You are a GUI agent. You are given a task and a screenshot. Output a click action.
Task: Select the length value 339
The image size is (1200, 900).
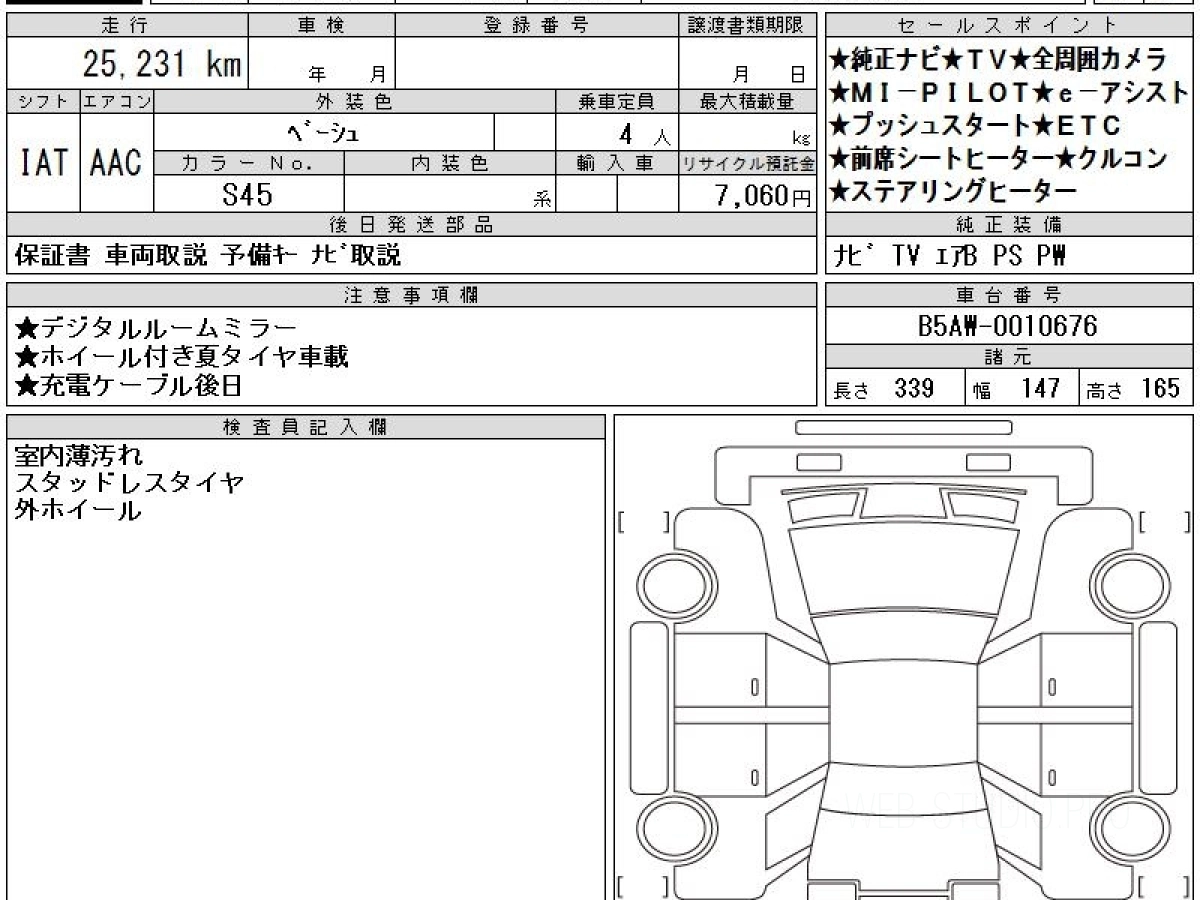[x=914, y=388]
